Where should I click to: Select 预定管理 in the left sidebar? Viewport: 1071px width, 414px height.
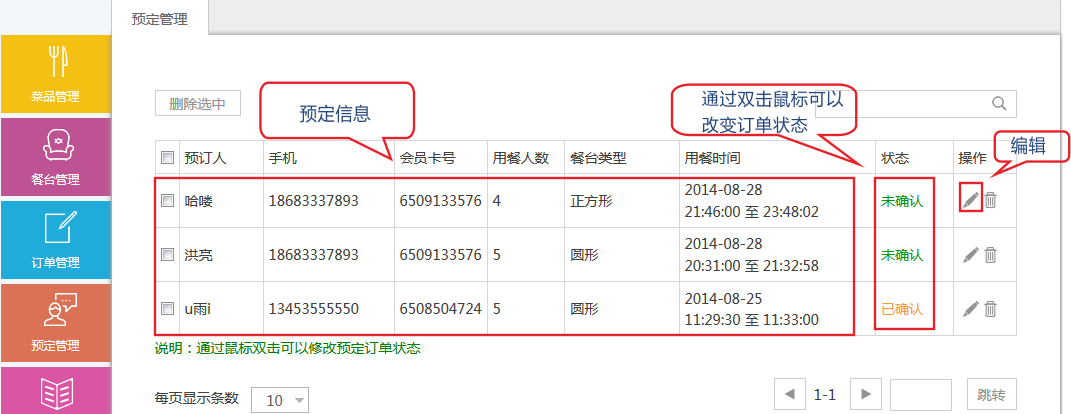coord(55,321)
